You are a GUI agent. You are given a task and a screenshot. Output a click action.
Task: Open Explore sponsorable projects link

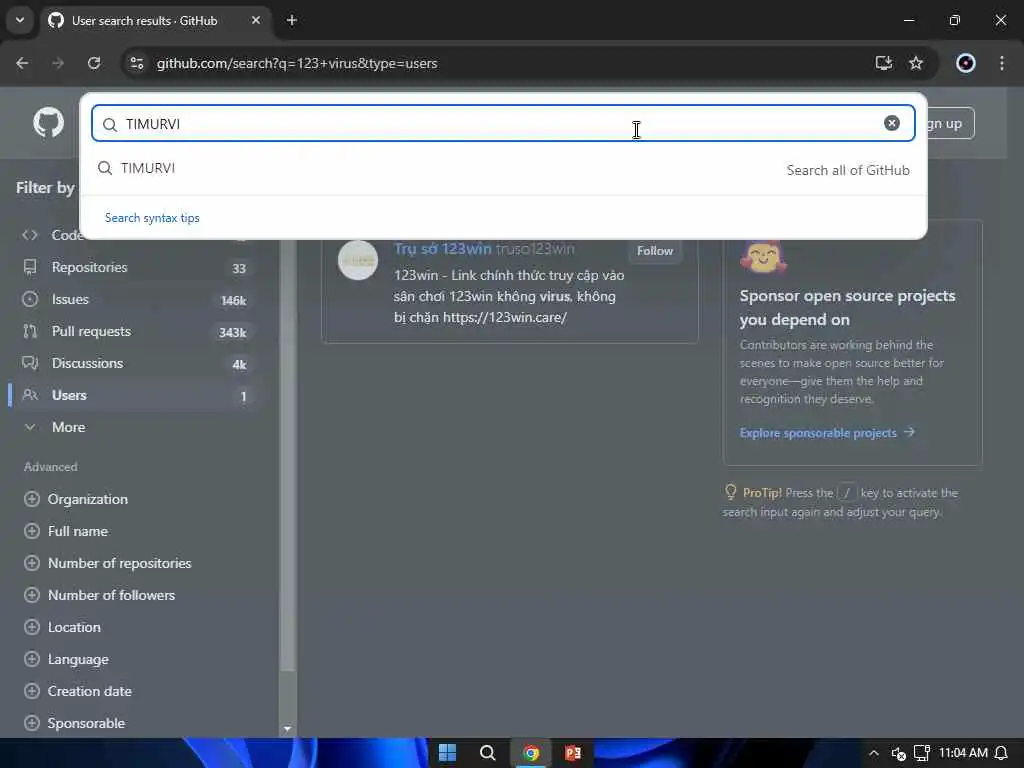point(827,433)
